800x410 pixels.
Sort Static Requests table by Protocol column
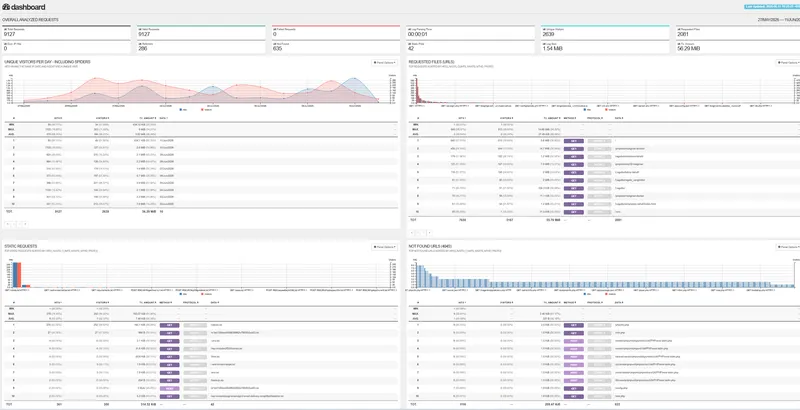point(191,302)
